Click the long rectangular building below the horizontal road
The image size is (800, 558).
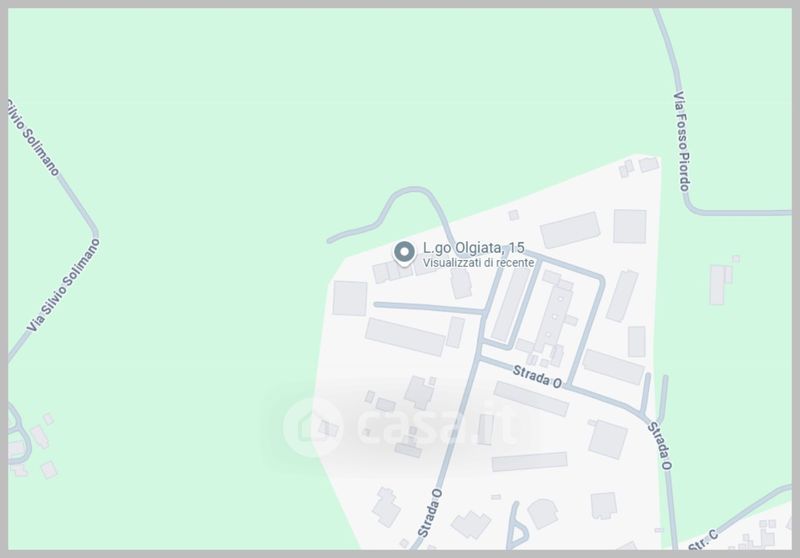coord(405,337)
